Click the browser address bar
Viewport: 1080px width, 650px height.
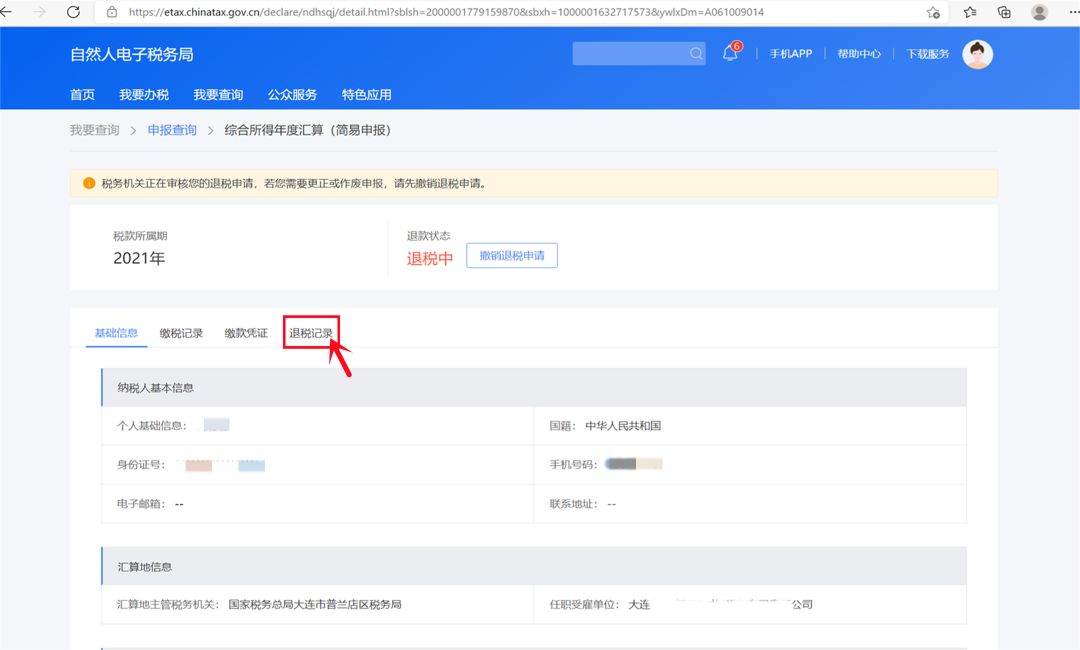[450, 12]
